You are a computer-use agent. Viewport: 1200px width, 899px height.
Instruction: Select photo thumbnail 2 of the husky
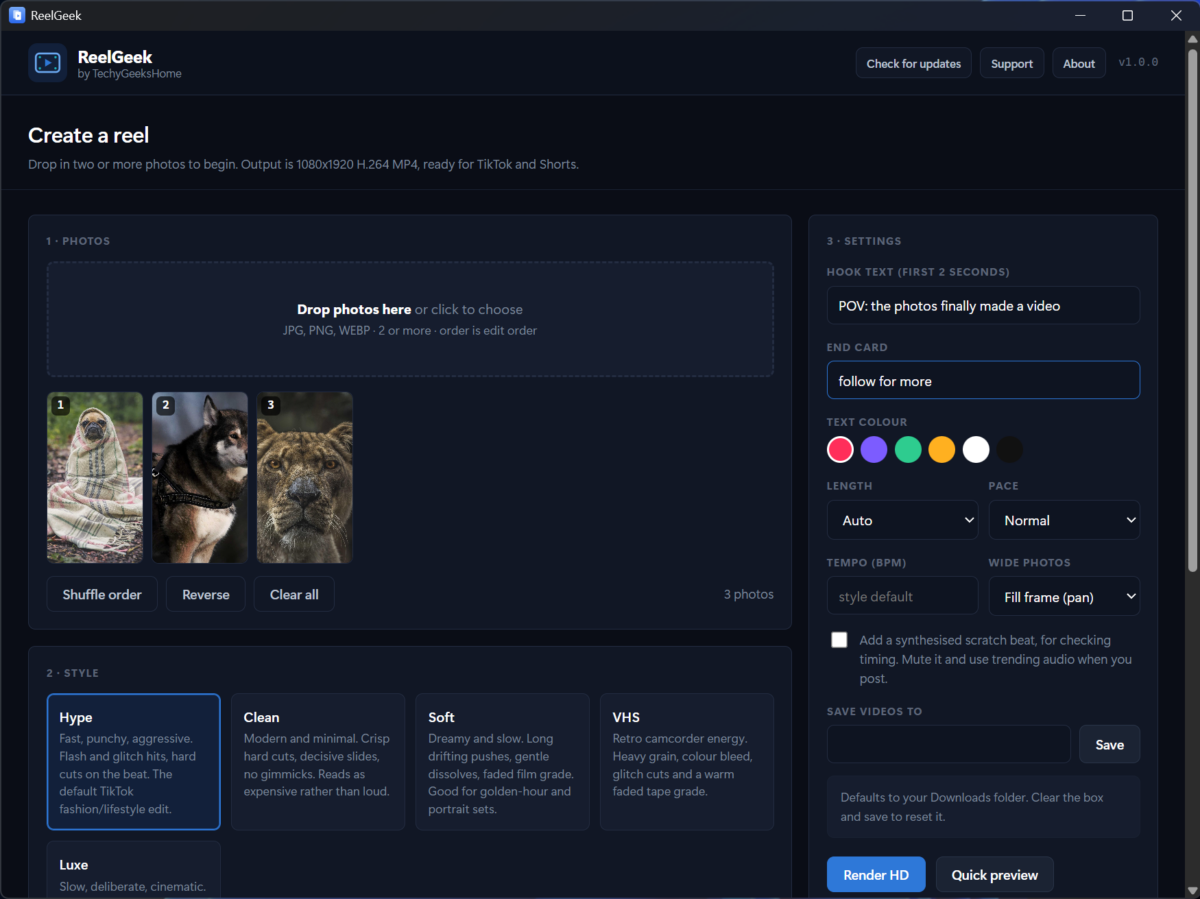pos(200,477)
